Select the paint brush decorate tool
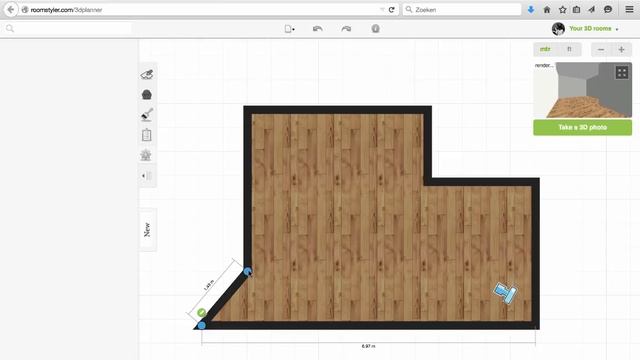This screenshot has width=640, height=360. point(147,115)
